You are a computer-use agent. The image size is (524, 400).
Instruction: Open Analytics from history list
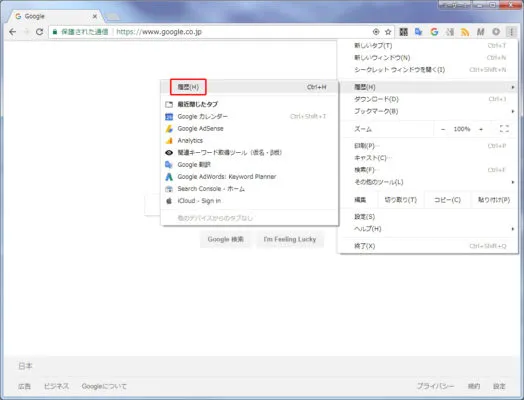249,140
